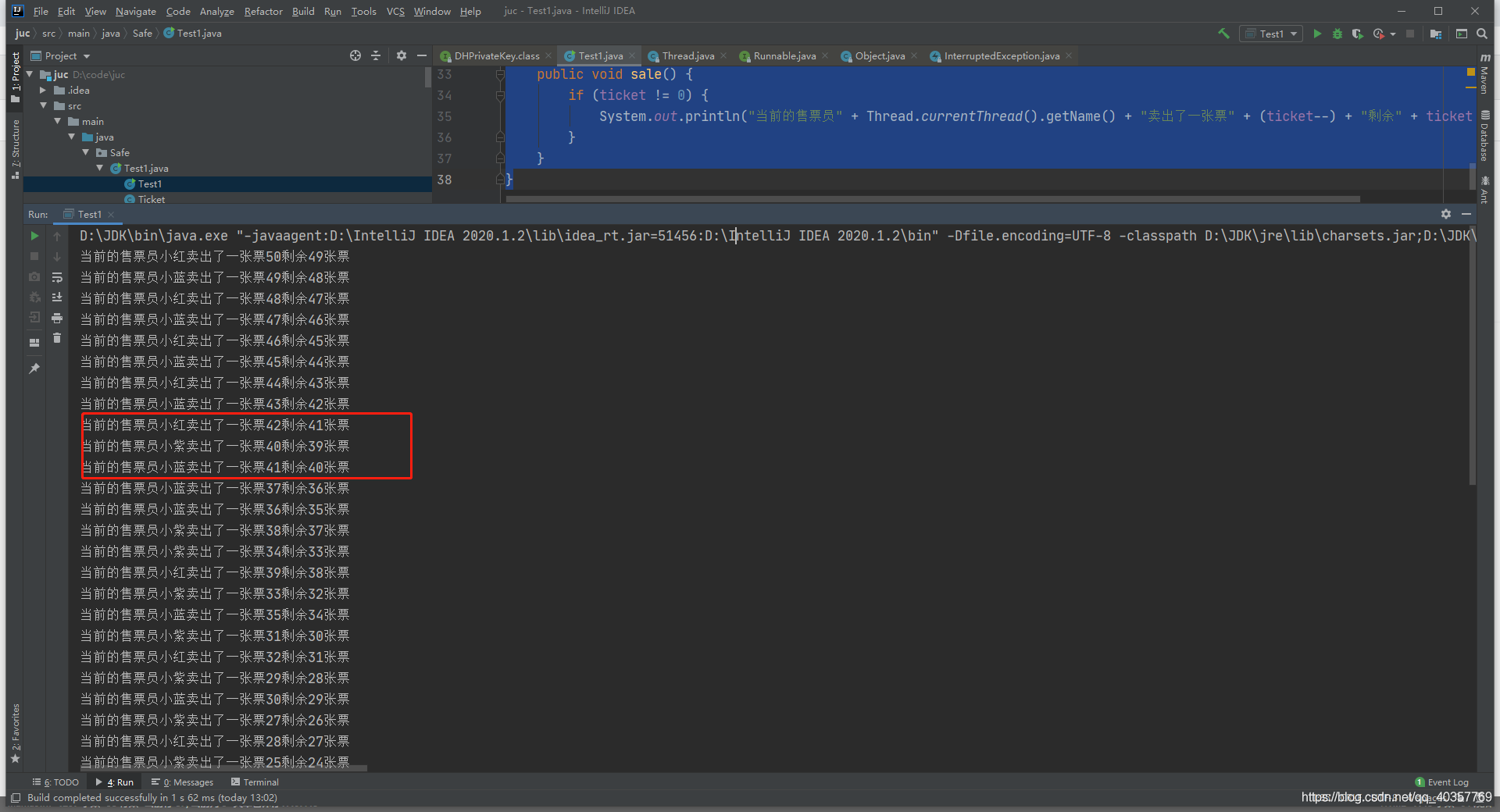Start debugging with the green bug icon
The width and height of the screenshot is (1500, 812).
[x=1337, y=34]
